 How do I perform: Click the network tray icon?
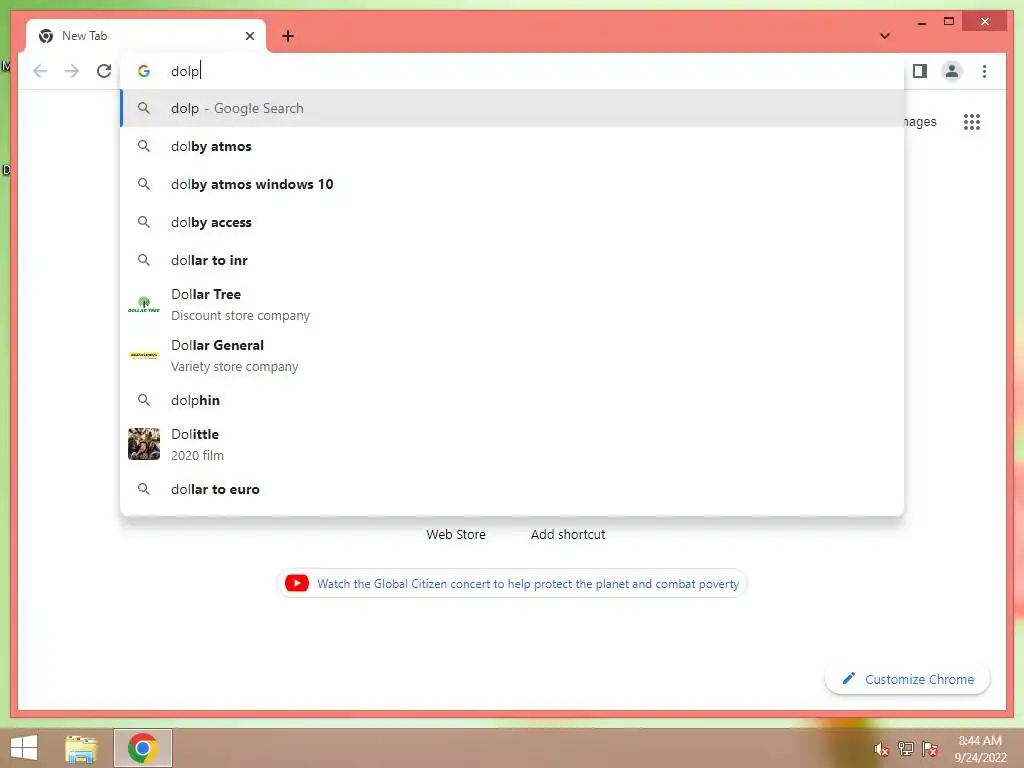tap(905, 749)
